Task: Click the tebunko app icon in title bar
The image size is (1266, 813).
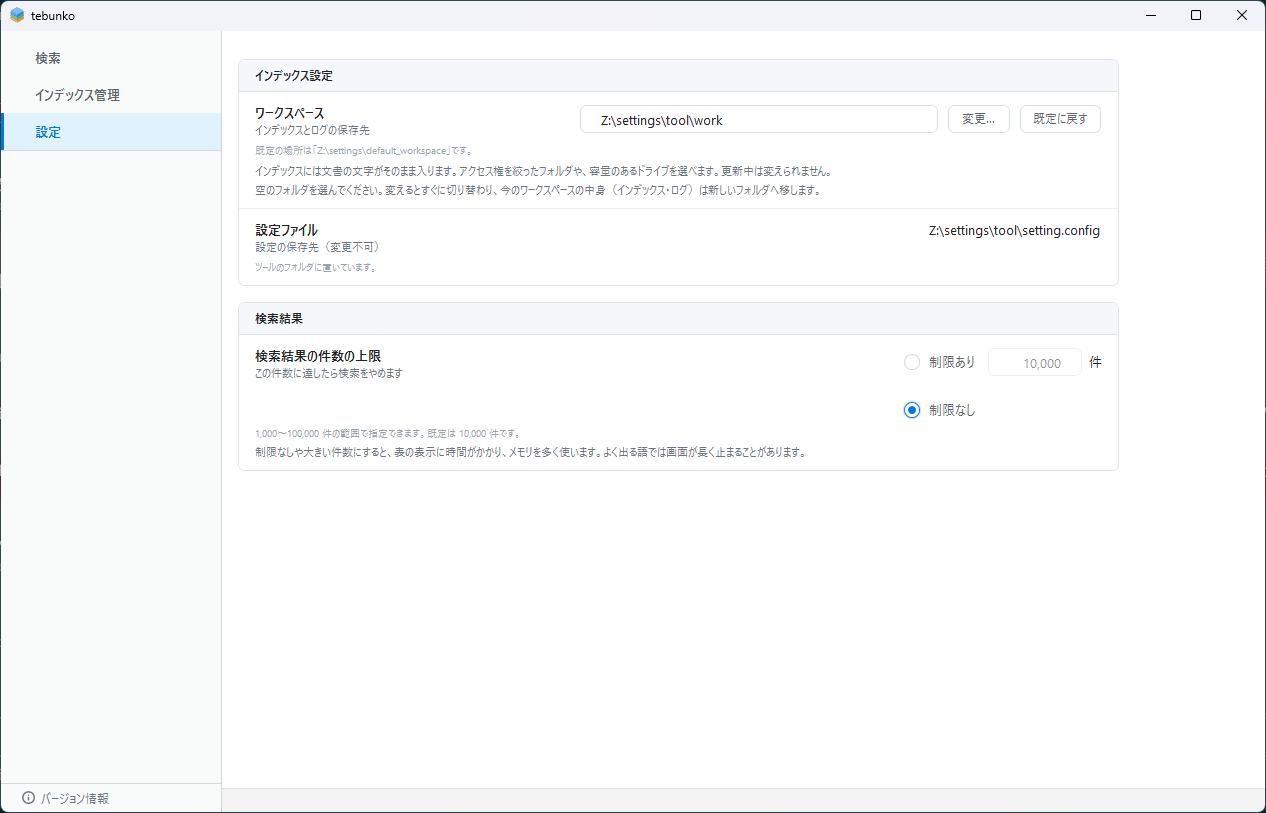Action: (x=17, y=15)
